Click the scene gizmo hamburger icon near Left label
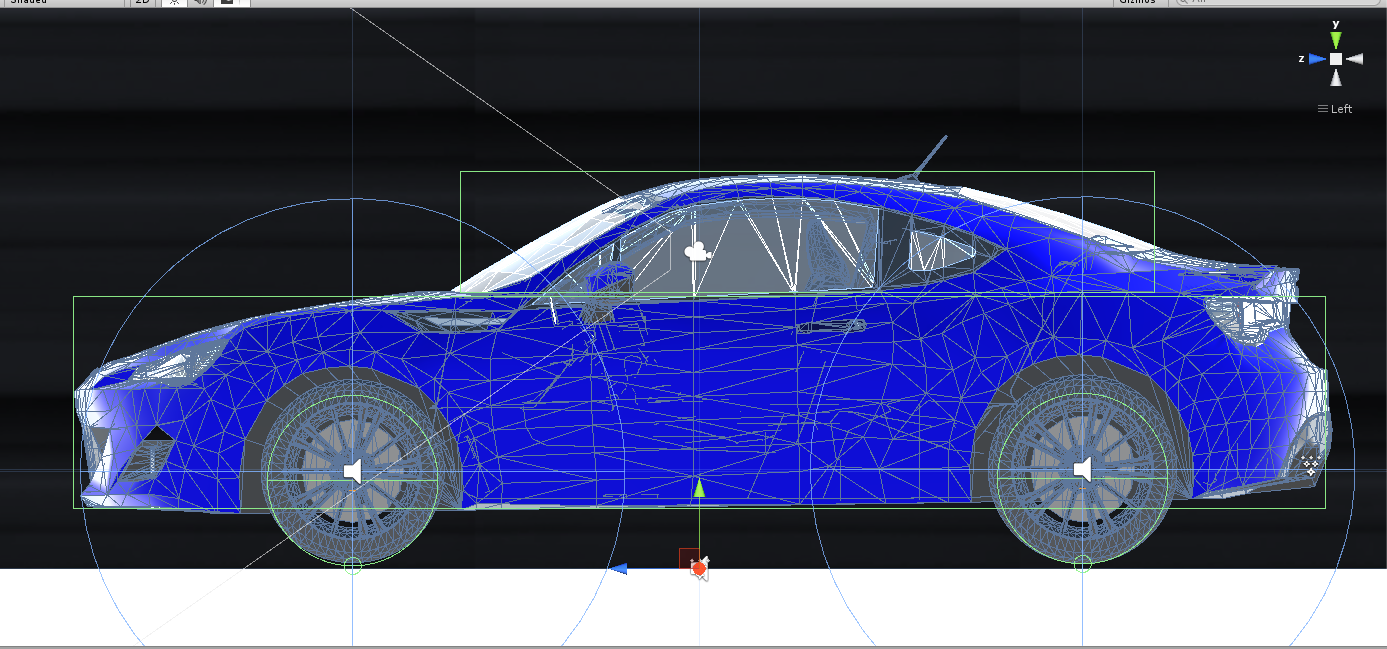 [x=1322, y=108]
